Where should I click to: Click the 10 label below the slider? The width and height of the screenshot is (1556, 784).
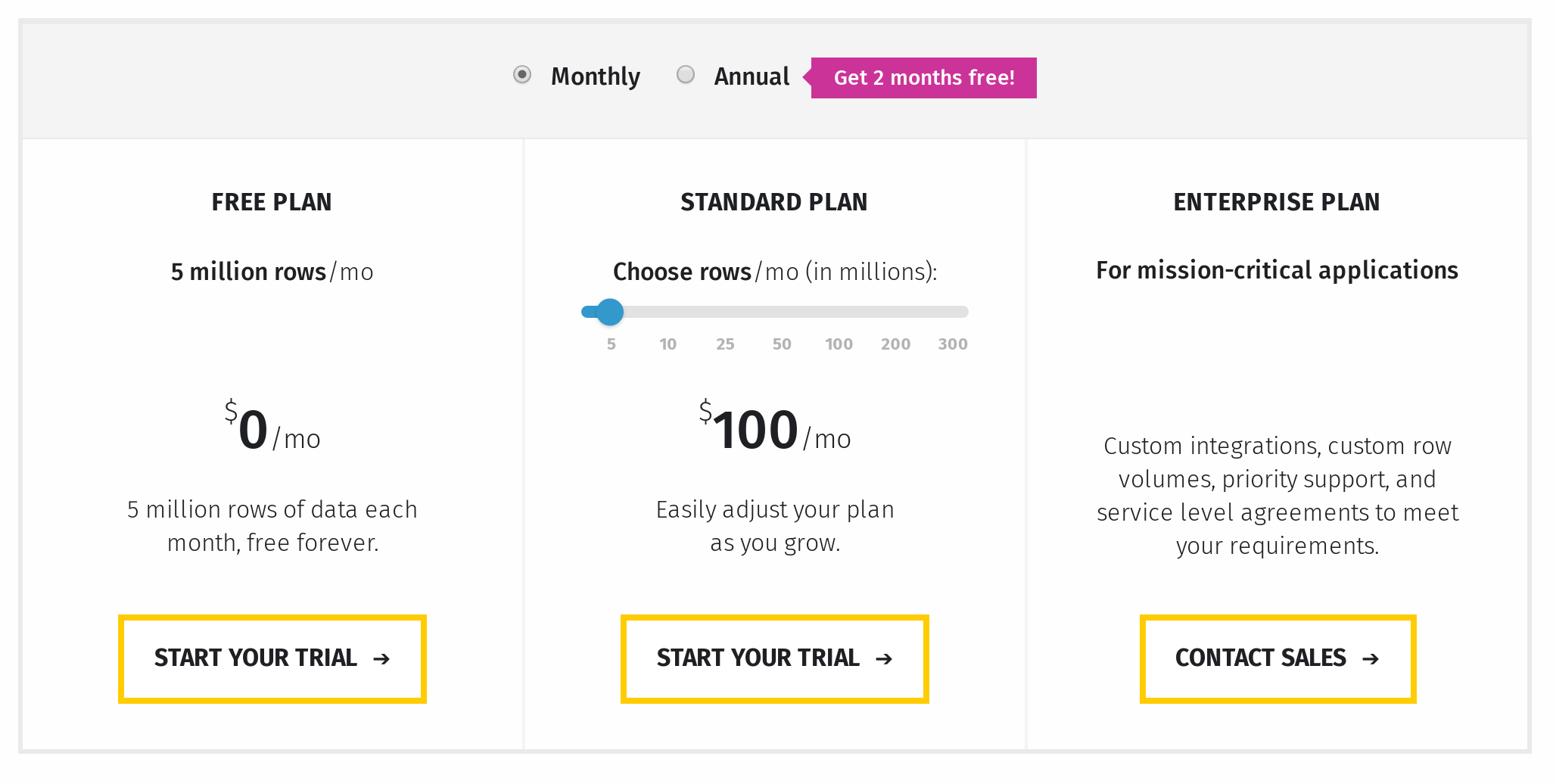(668, 344)
